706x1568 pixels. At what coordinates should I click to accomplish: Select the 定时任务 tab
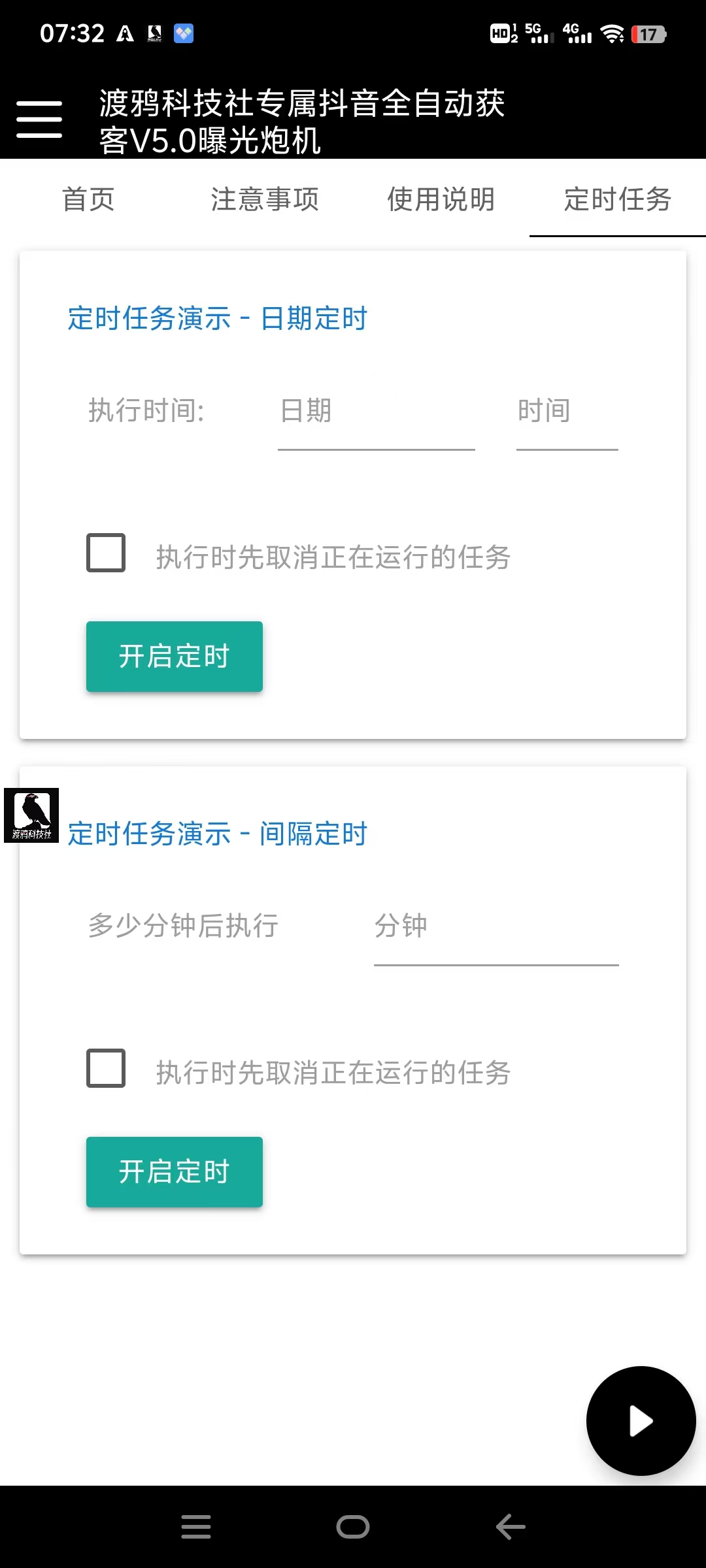[x=618, y=199]
